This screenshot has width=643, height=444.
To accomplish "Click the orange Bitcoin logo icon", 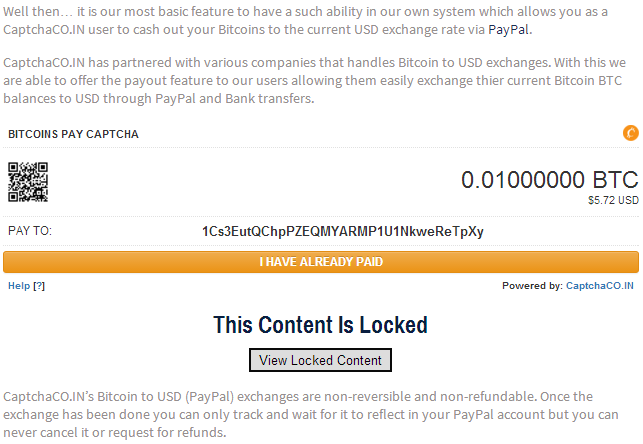I will 631,133.
